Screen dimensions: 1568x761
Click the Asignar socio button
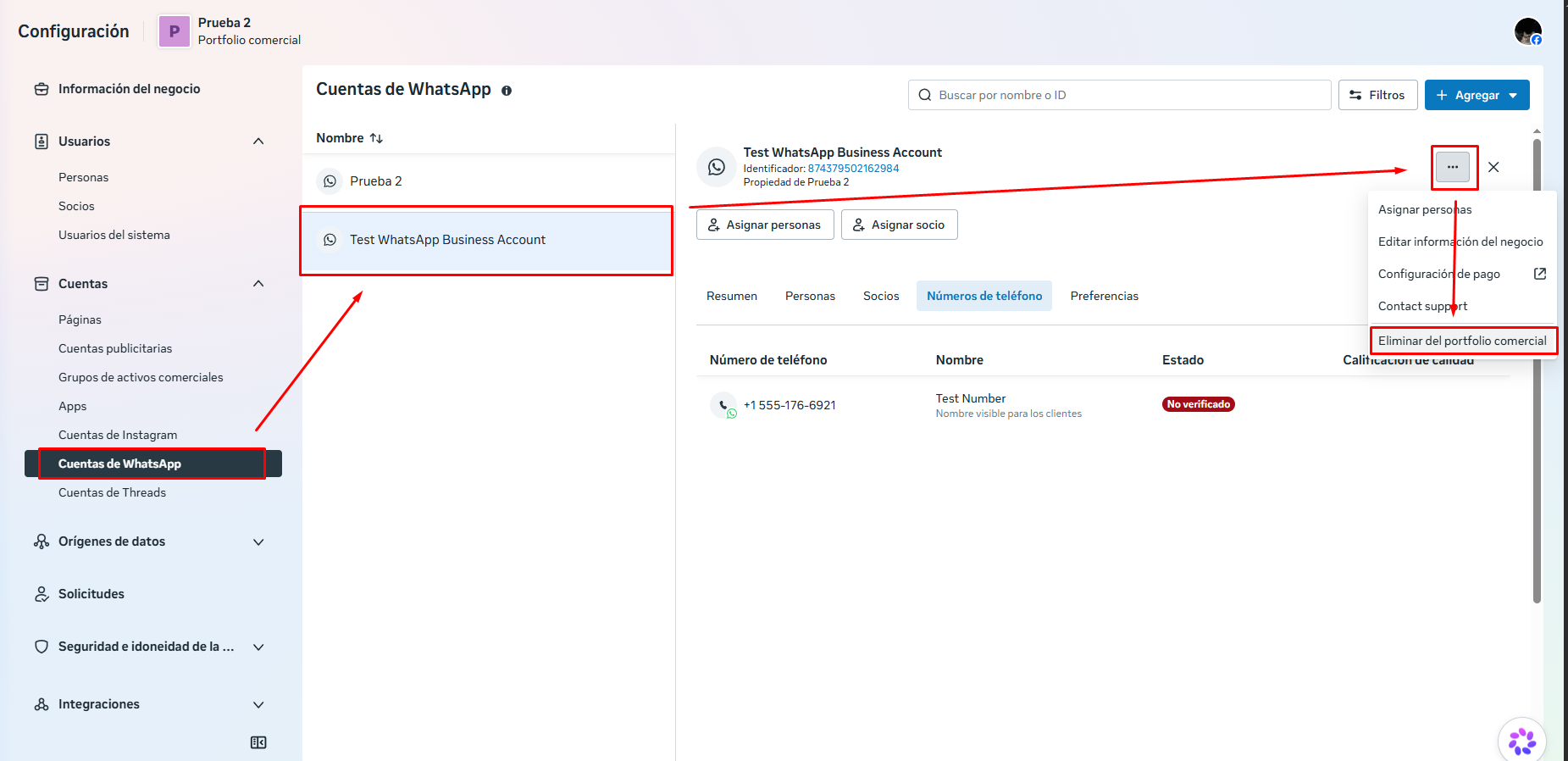point(899,225)
